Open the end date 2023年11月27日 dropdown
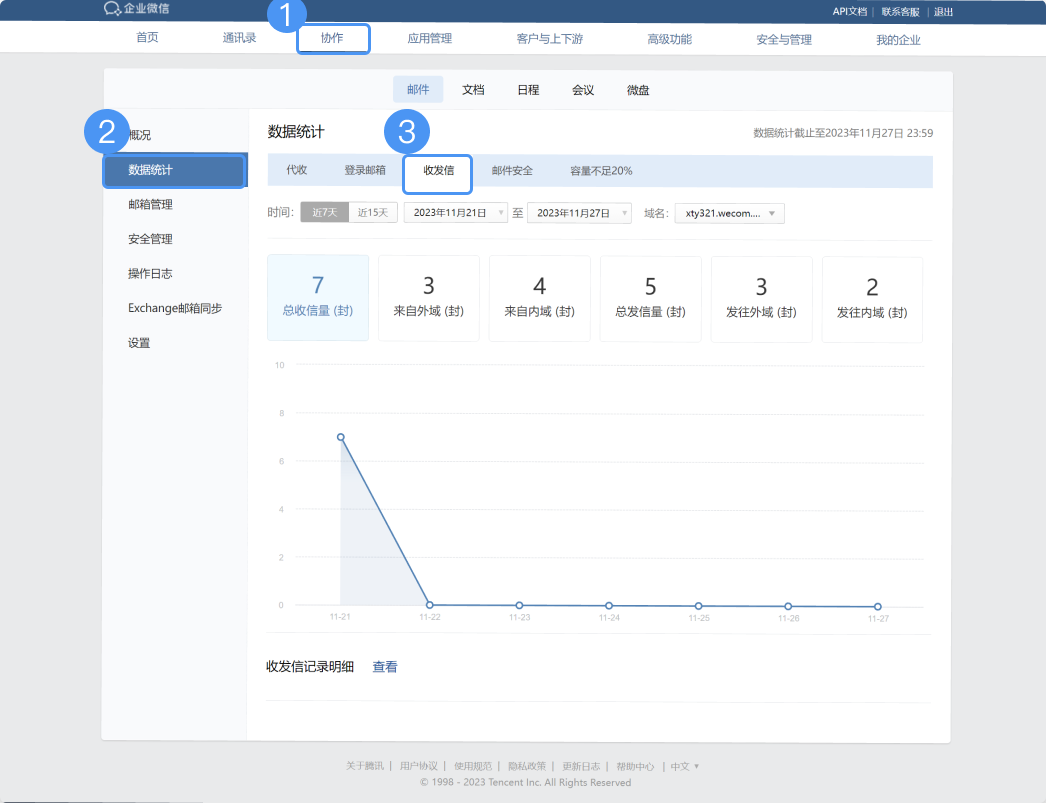 coord(579,213)
